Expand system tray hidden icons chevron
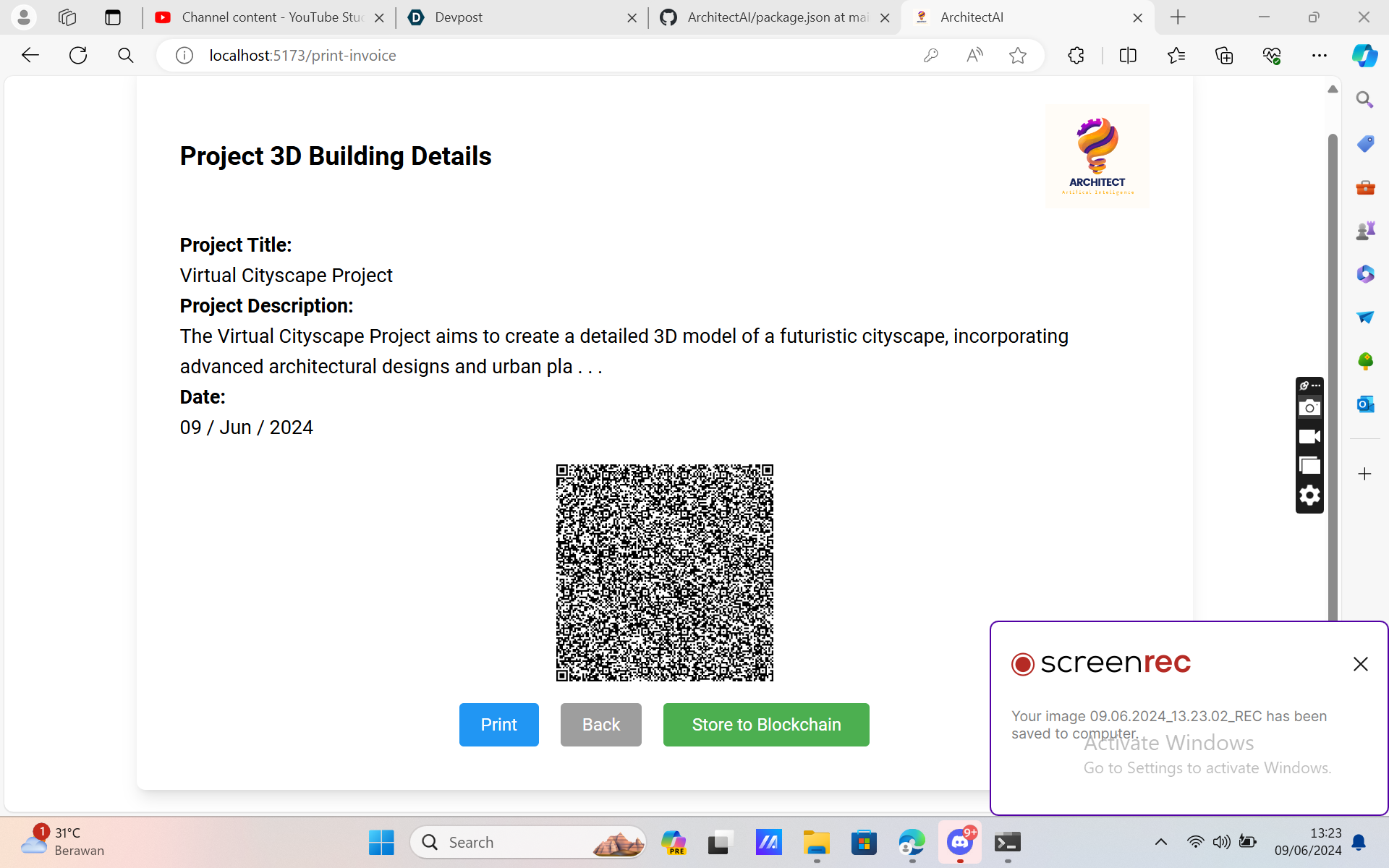The image size is (1389, 868). click(x=1161, y=842)
